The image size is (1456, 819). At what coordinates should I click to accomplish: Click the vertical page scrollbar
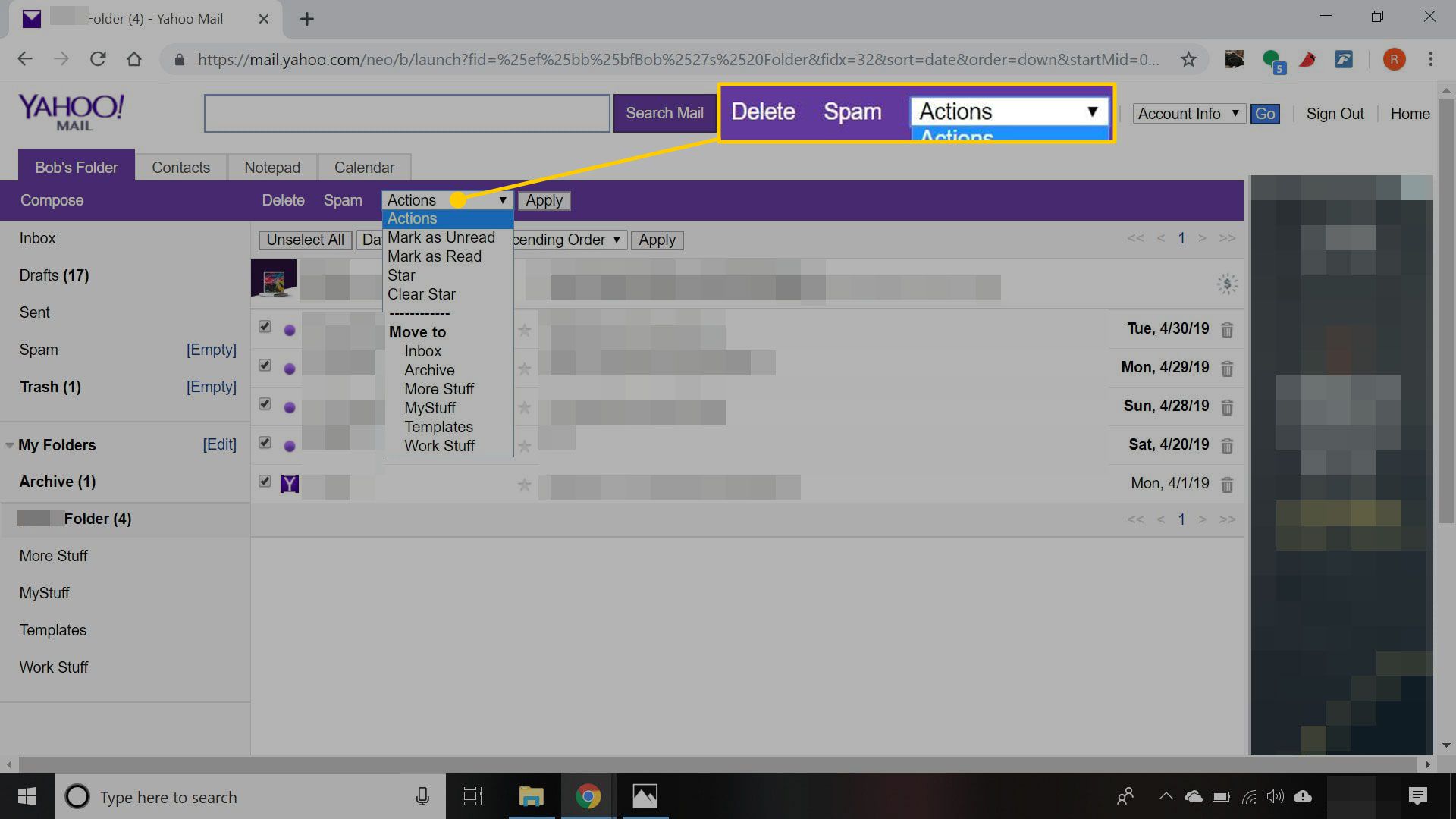(1446, 311)
